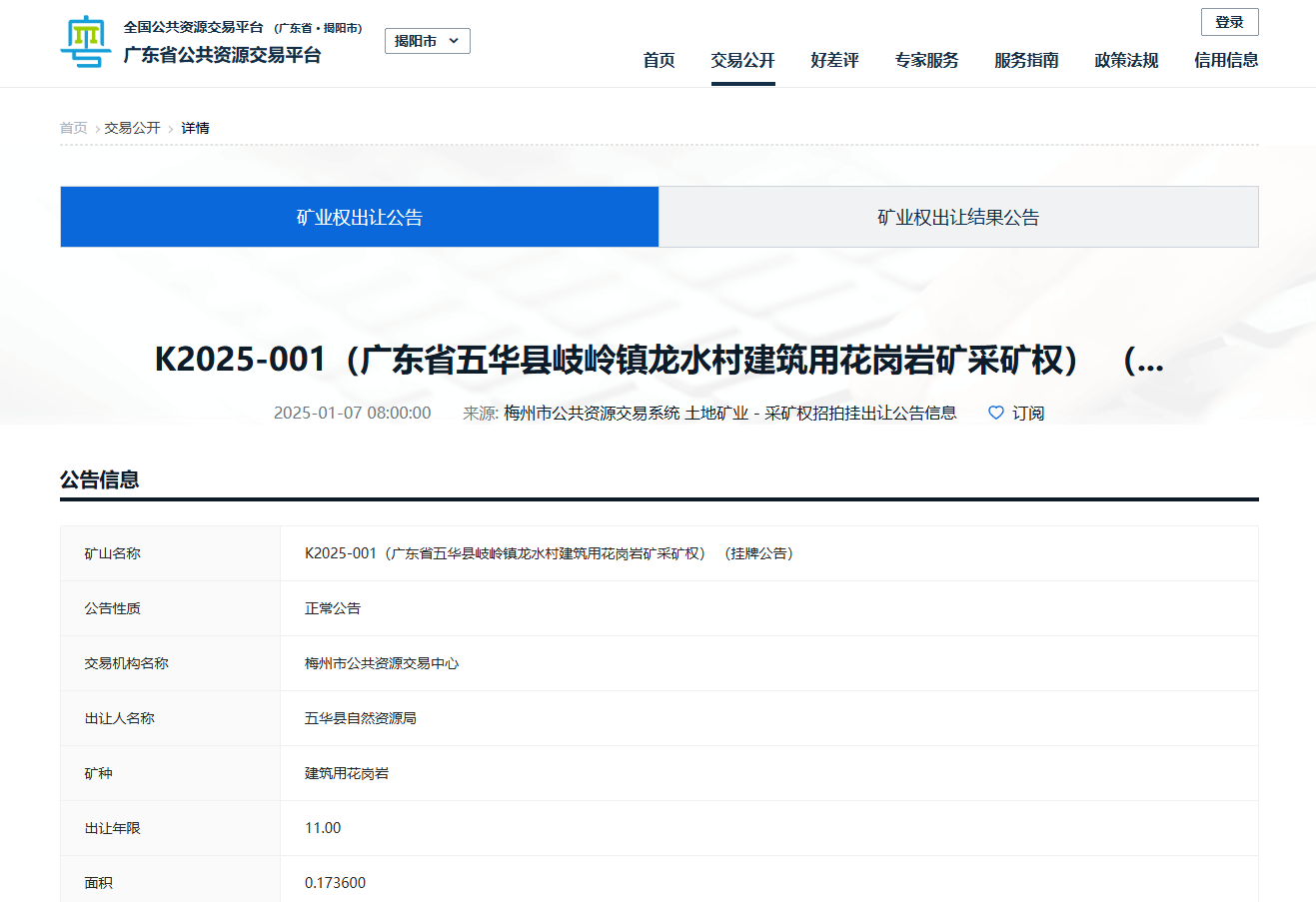This screenshot has width=1316, height=902.
Task: Open the 好差评 navigation item
Action: 834,60
